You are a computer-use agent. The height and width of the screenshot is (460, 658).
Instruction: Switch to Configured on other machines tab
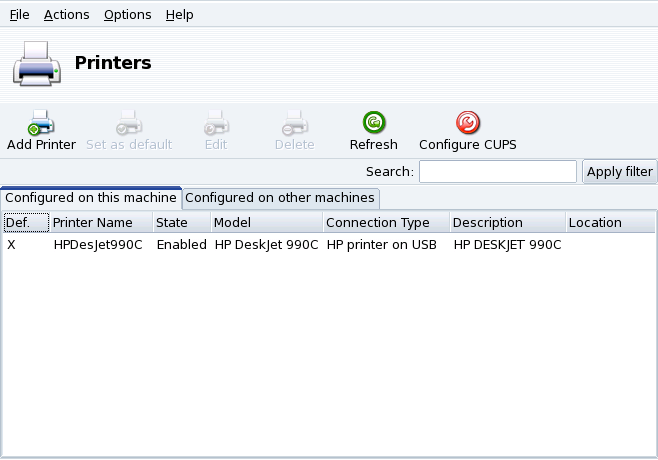[x=280, y=198]
